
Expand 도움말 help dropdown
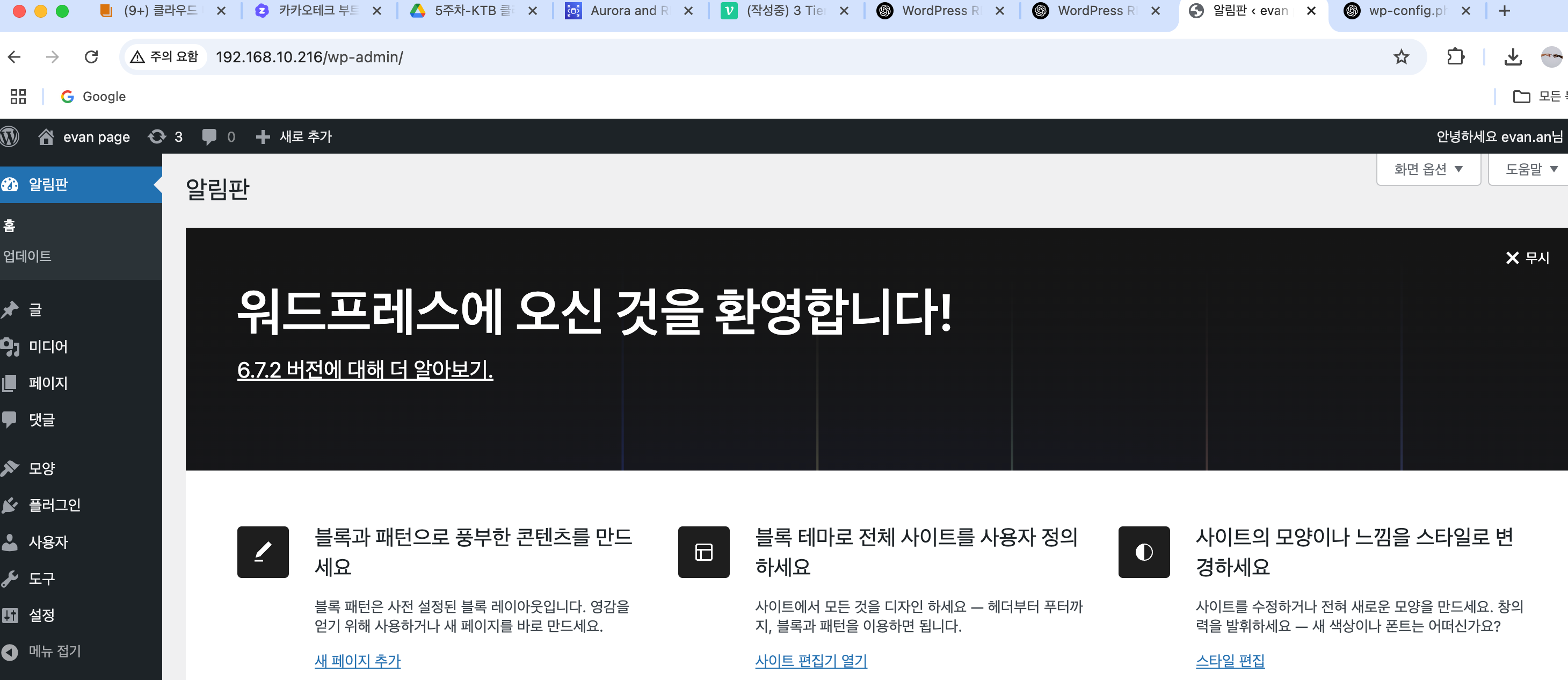(x=1530, y=169)
